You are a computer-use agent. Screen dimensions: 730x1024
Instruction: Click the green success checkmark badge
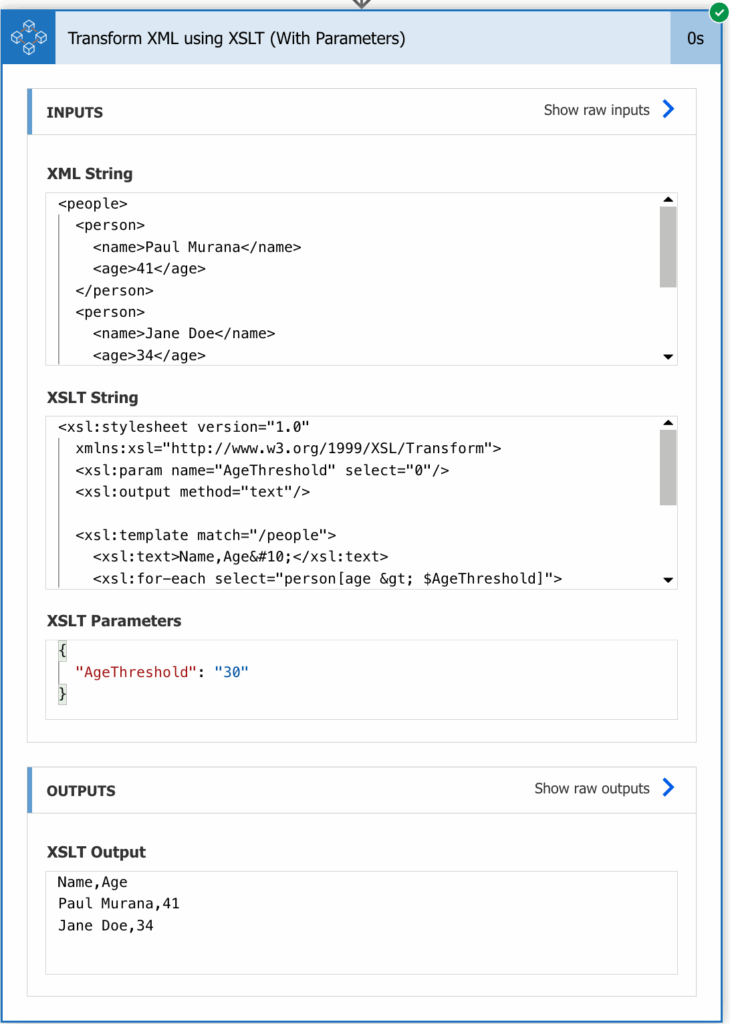point(718,10)
